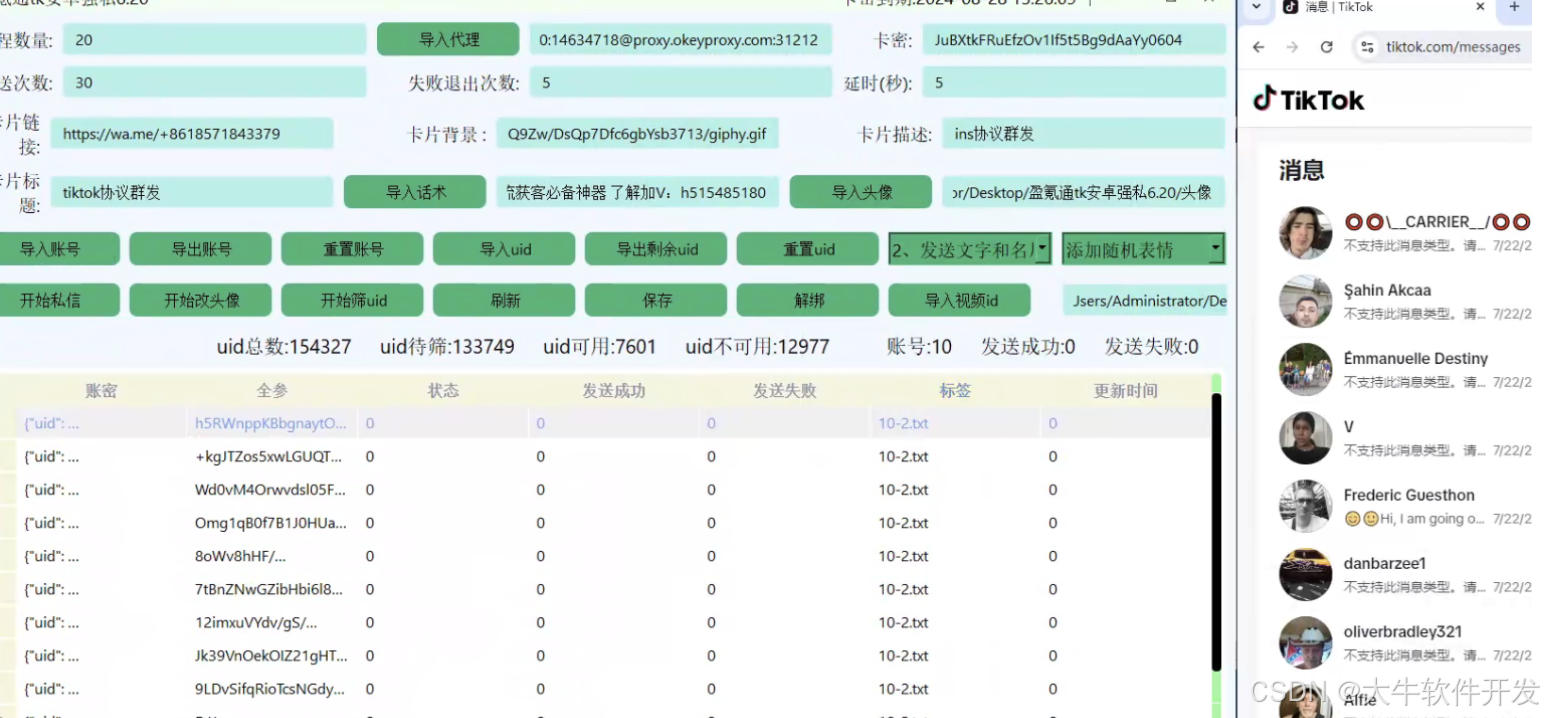Click the 标签 column header
The width and height of the screenshot is (1544, 718).
click(x=955, y=391)
